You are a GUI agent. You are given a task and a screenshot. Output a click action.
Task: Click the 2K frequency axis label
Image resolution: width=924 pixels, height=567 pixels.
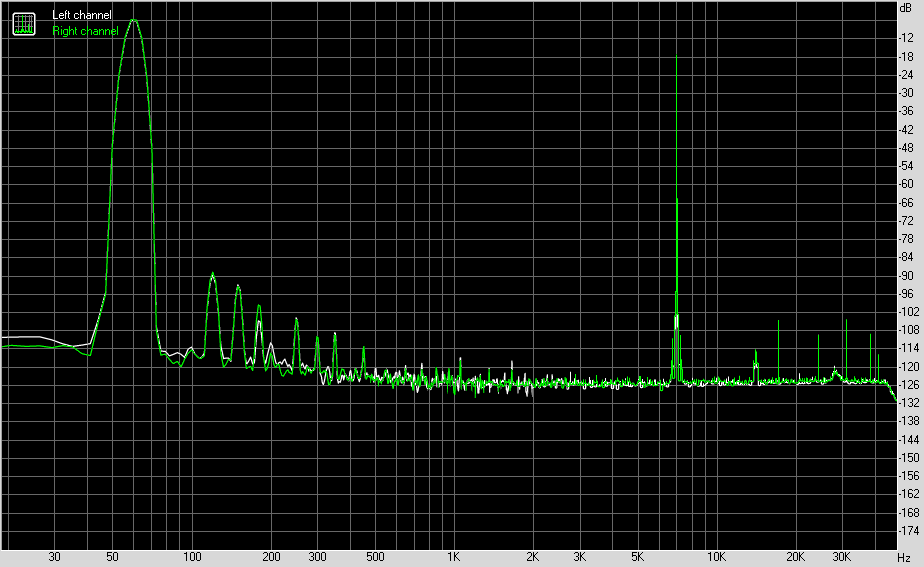coord(532,557)
